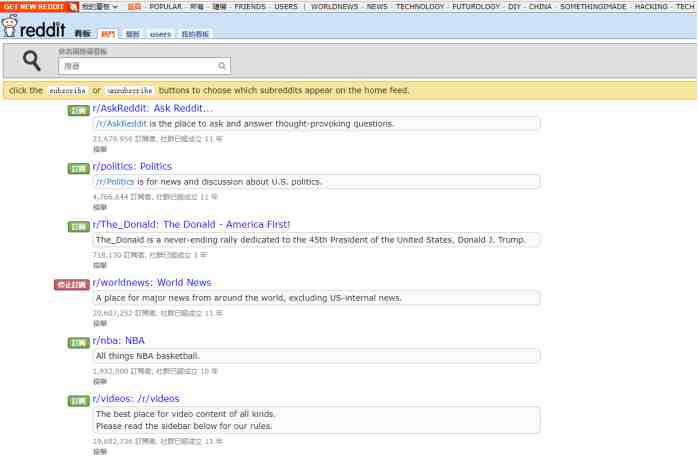The image size is (698, 460).
Task: Open the r/worldnews: World News link
Action: (152, 282)
